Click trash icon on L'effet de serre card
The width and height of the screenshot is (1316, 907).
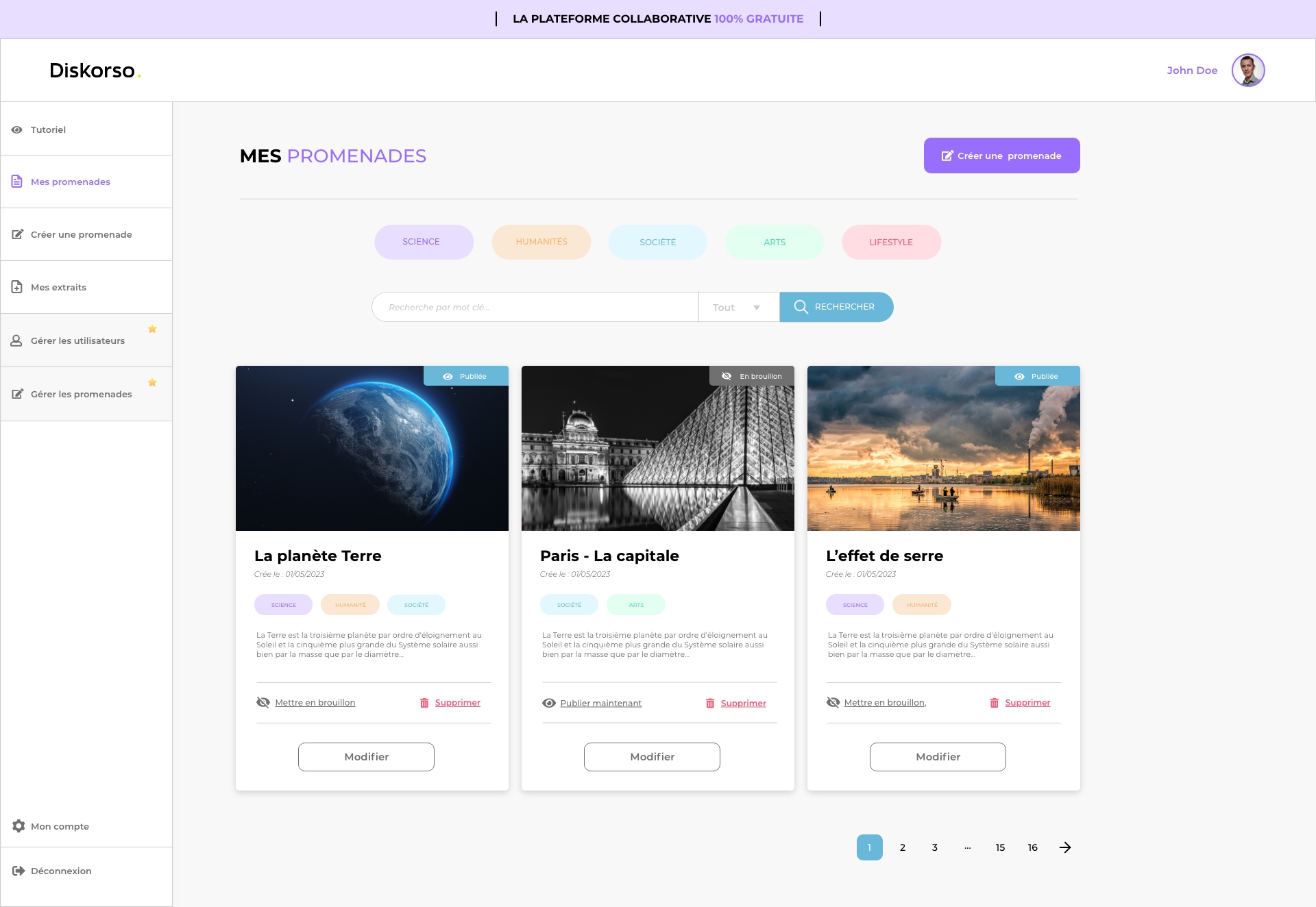pyautogui.click(x=995, y=703)
